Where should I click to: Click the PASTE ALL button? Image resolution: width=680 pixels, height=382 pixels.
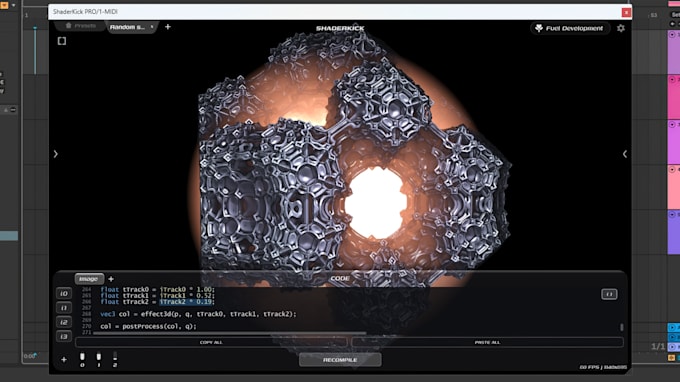pos(487,343)
